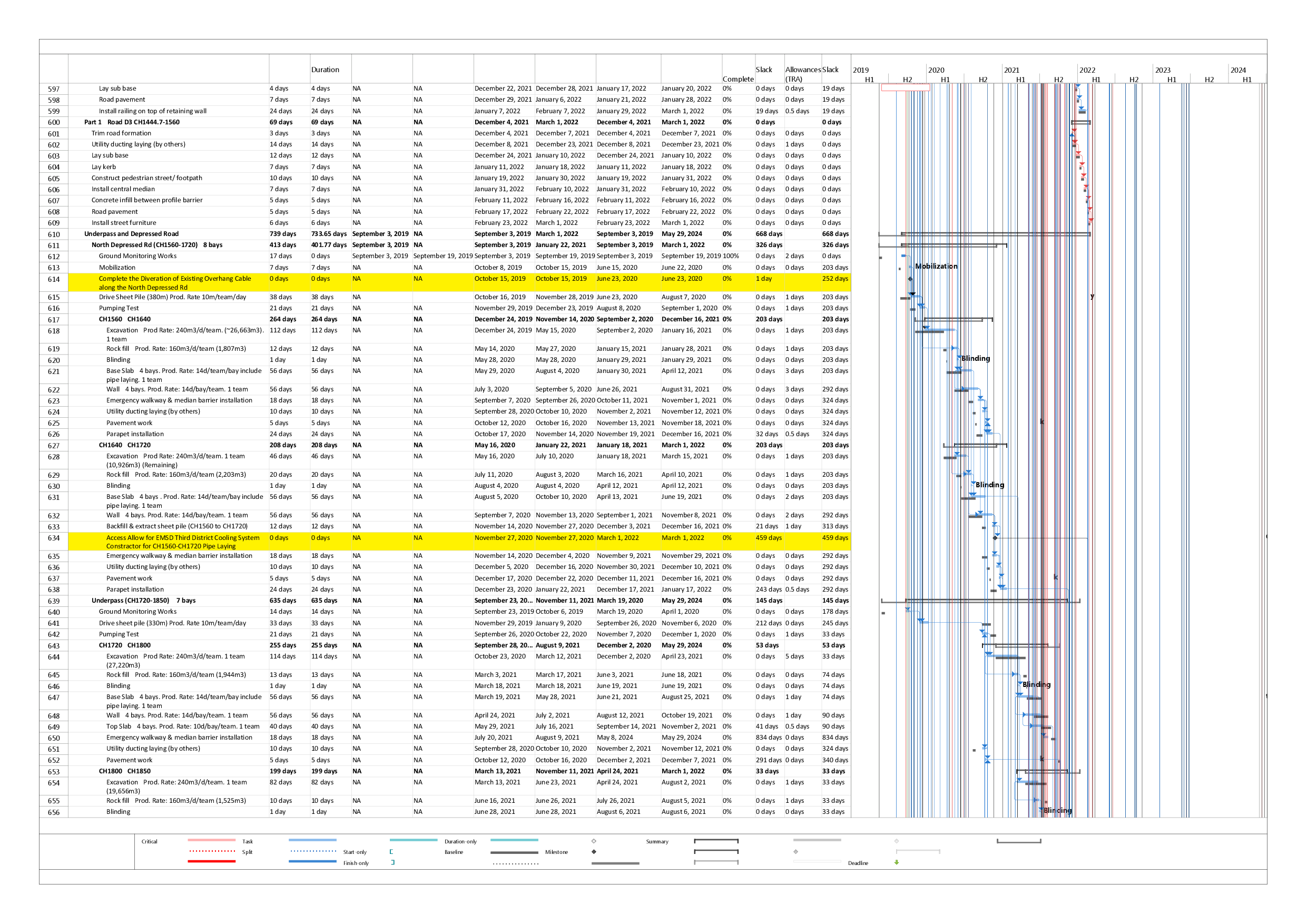
Task: Click green Deadline arrow icon in legend
Action: coord(897,863)
